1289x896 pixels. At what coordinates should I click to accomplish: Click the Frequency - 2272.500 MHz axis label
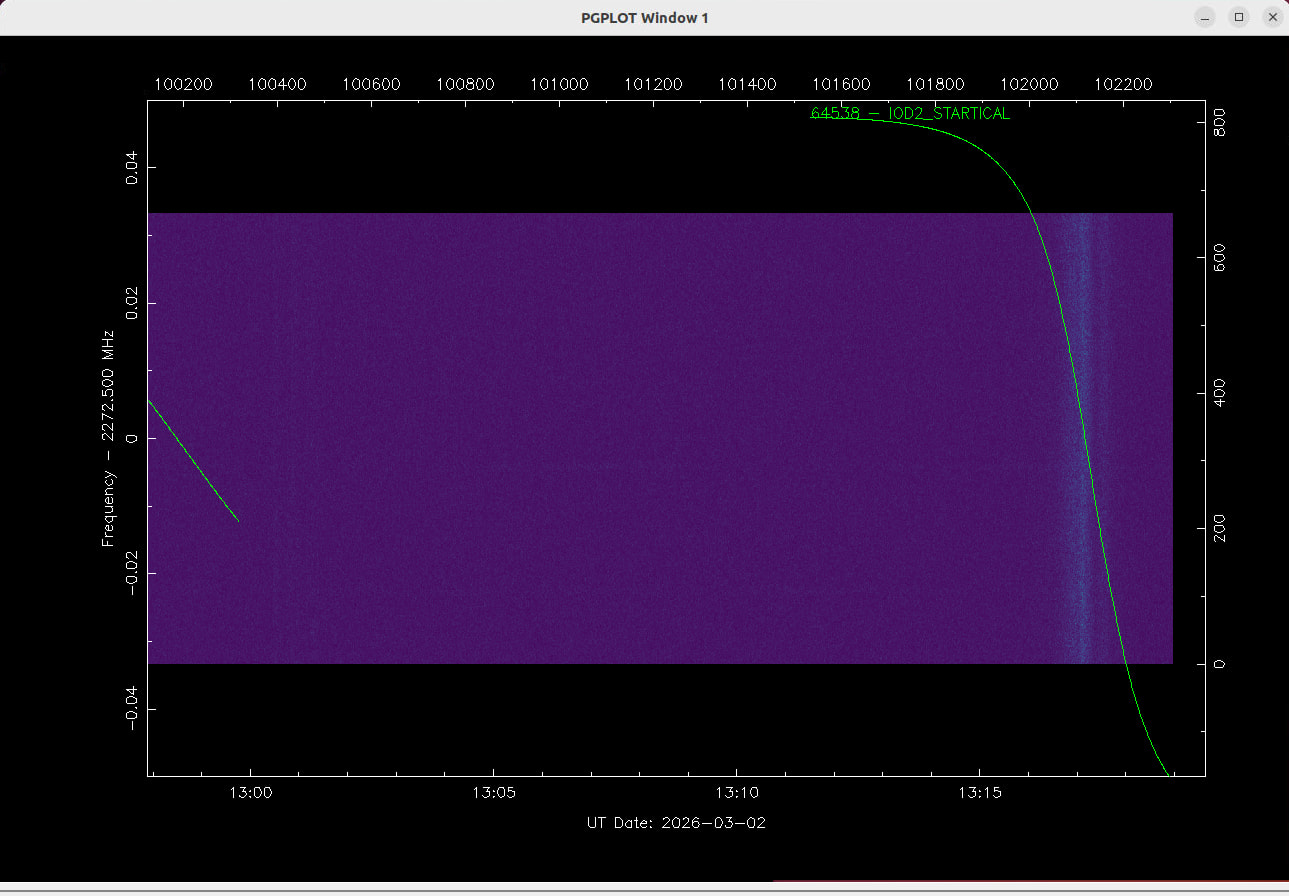click(x=108, y=437)
